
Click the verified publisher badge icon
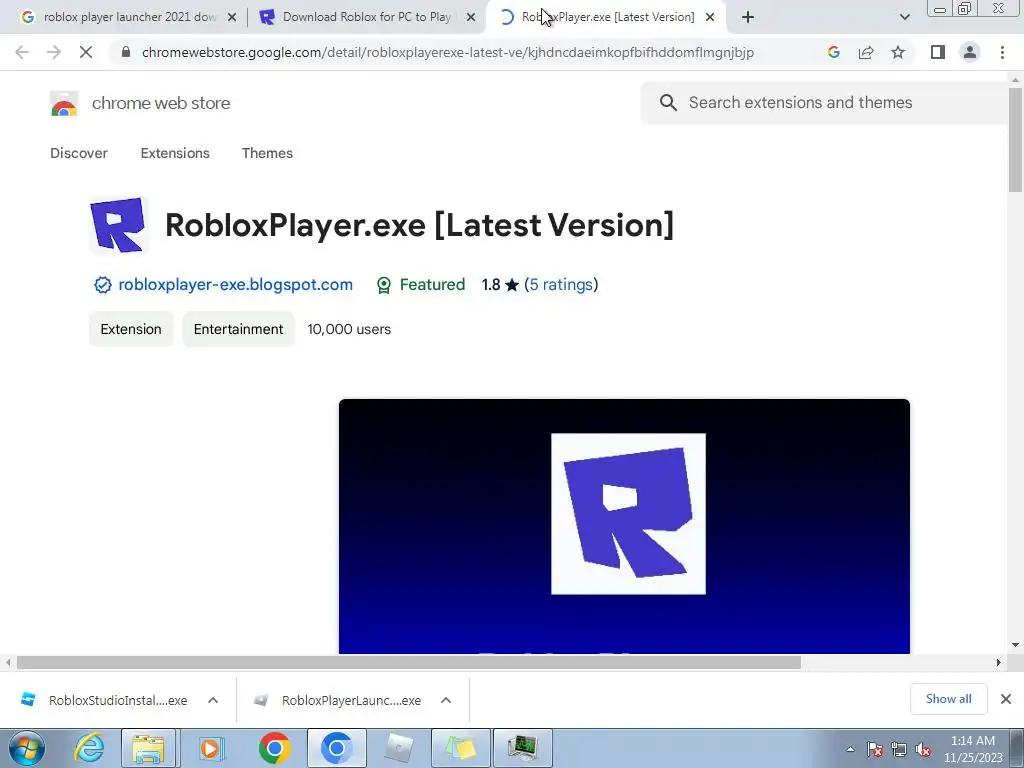tap(103, 285)
